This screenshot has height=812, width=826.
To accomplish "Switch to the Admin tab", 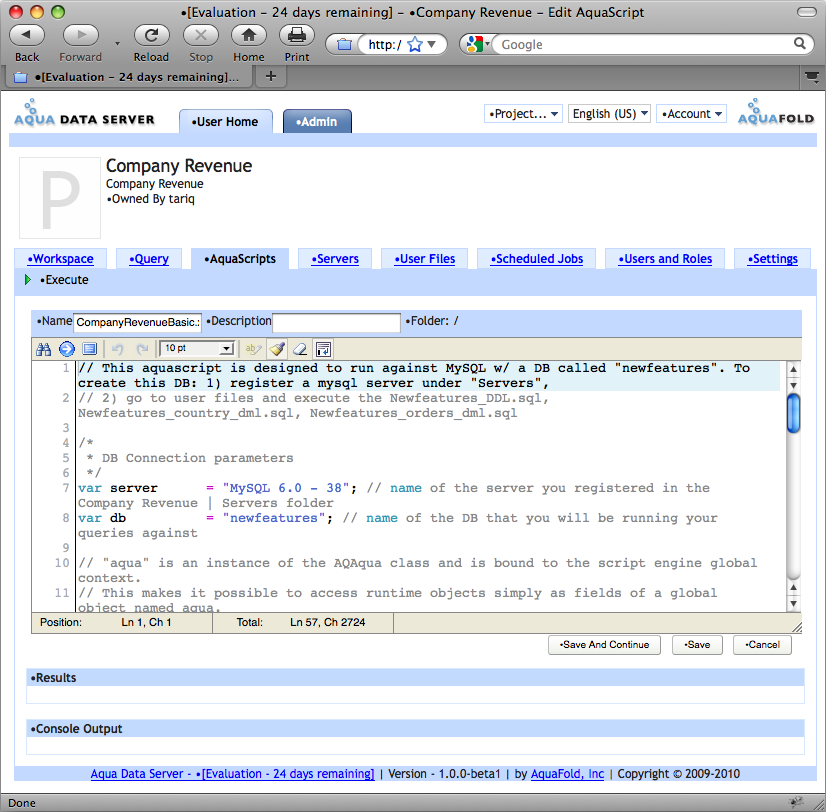I will click(x=317, y=122).
